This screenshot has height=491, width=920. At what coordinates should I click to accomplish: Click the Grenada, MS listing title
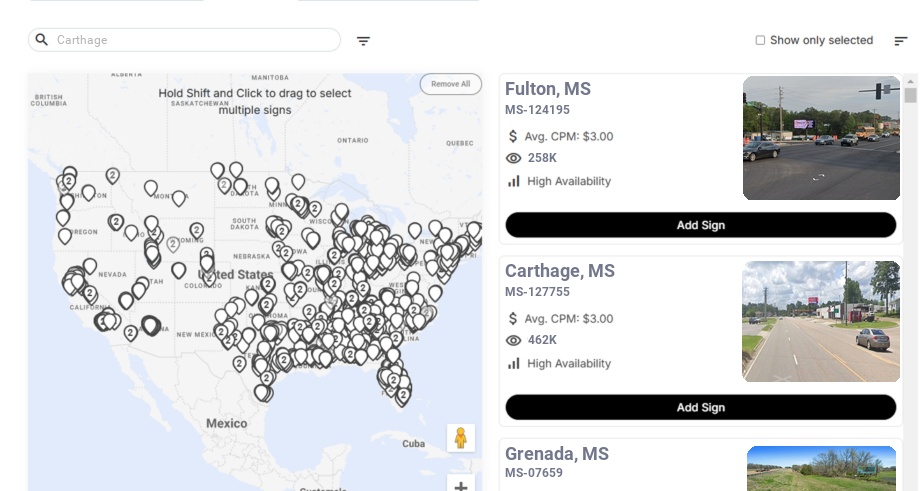click(x=556, y=454)
